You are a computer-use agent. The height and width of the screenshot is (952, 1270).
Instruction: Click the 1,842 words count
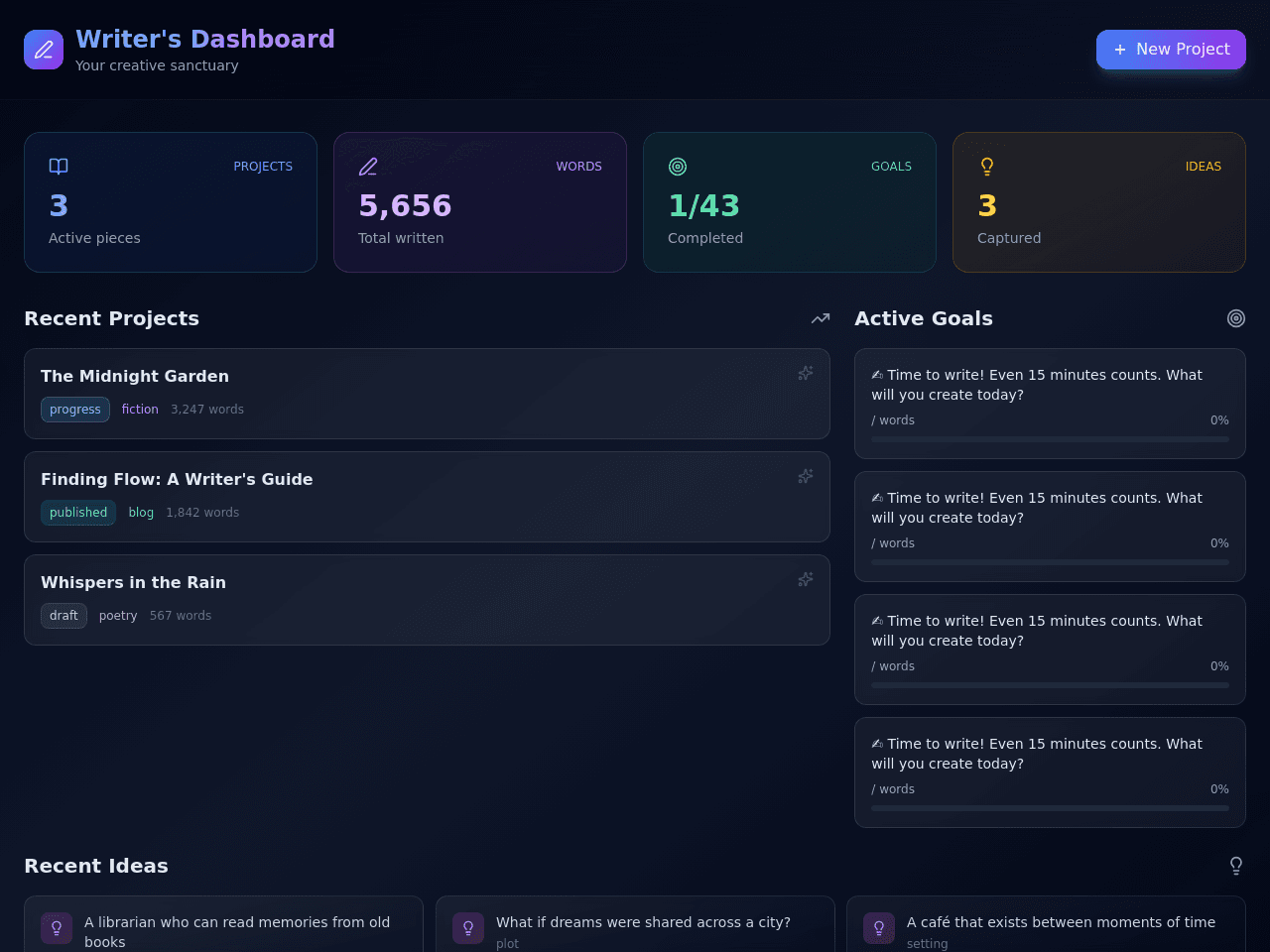point(202,513)
